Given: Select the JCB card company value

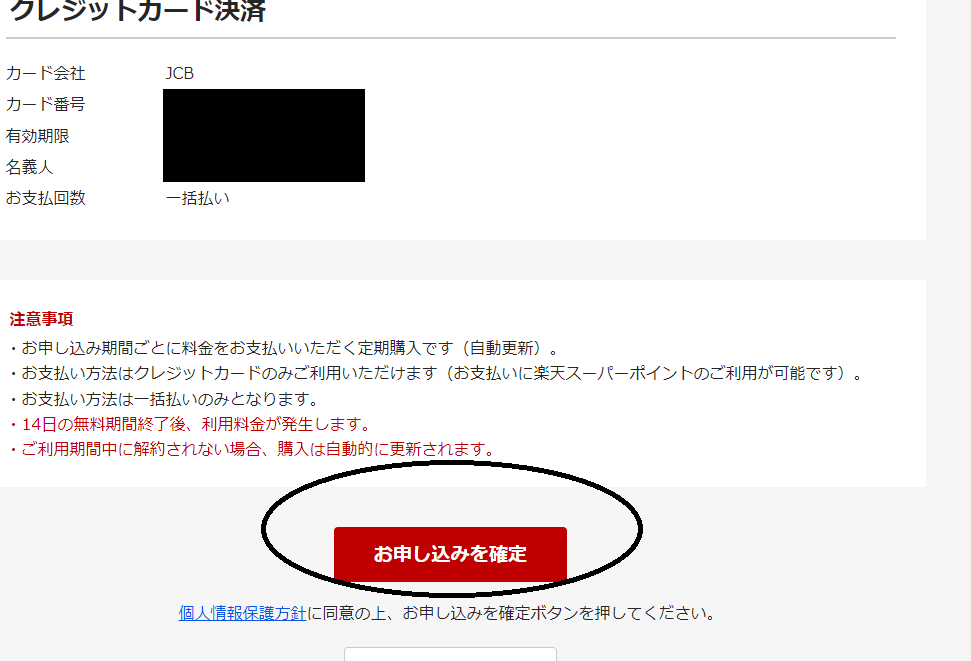Looking at the screenshot, I should tap(180, 73).
